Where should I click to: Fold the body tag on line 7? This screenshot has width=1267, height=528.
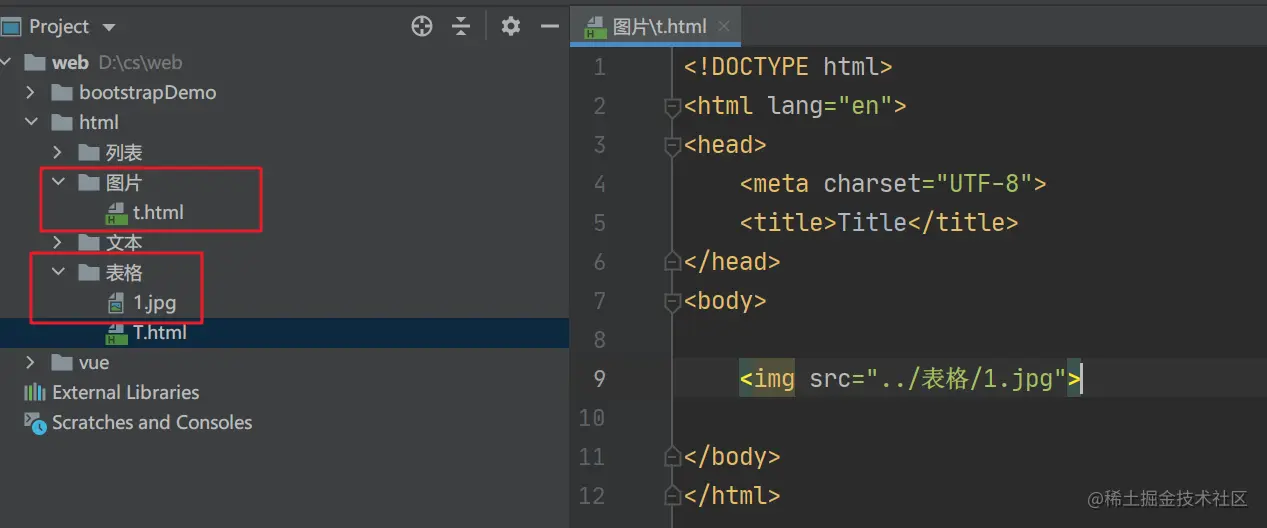coord(672,301)
